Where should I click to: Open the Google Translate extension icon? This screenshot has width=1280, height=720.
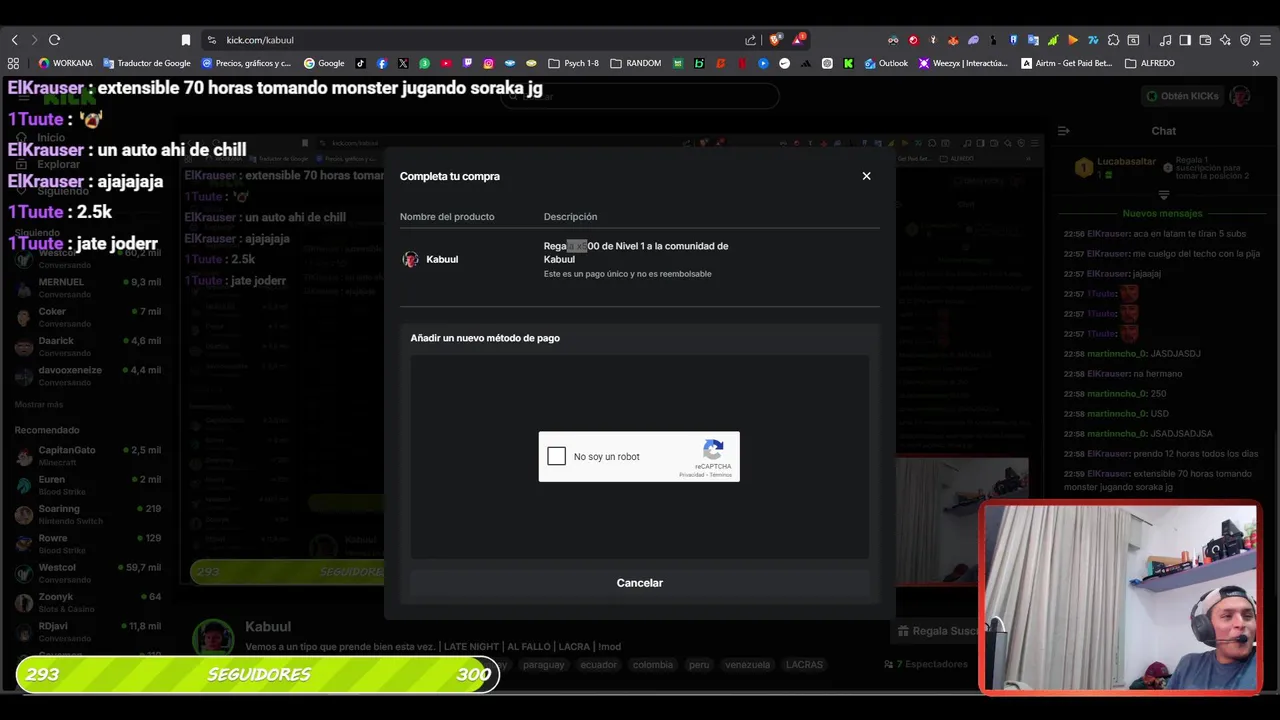point(1033,40)
